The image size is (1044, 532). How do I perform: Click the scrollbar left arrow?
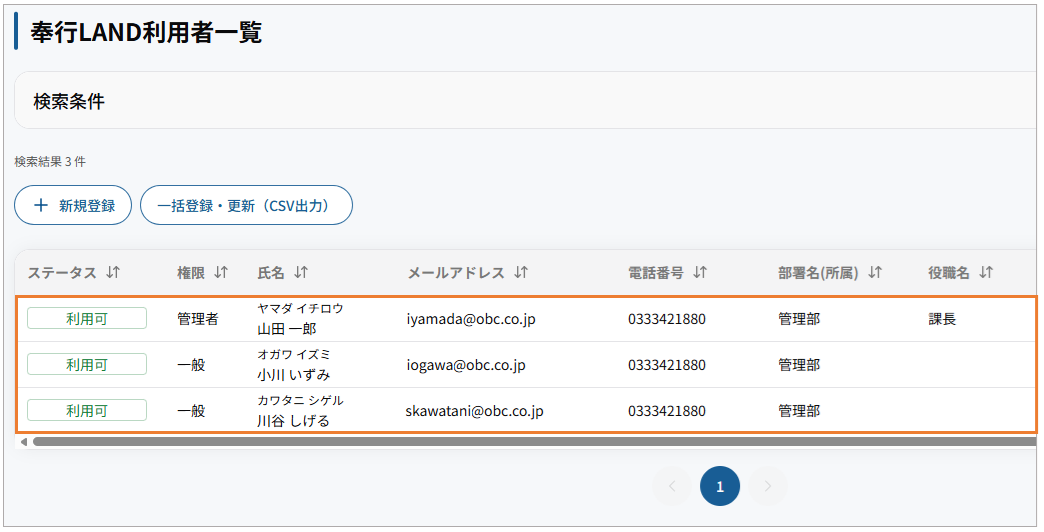(23, 441)
